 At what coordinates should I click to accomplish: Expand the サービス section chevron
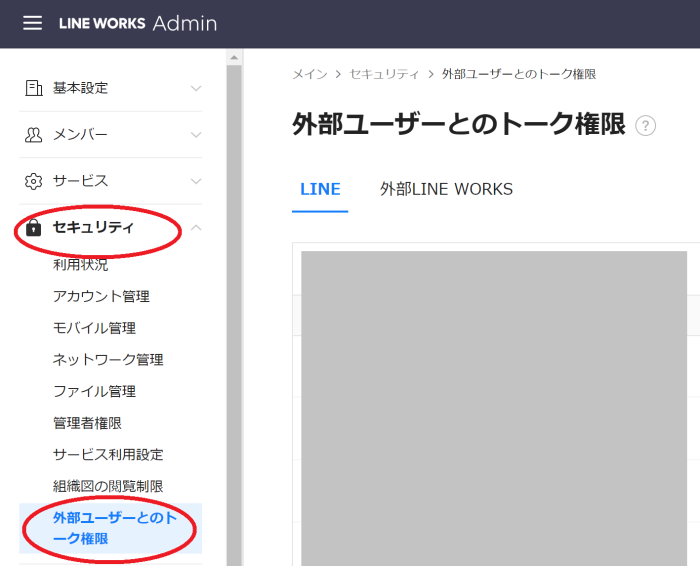click(x=196, y=181)
